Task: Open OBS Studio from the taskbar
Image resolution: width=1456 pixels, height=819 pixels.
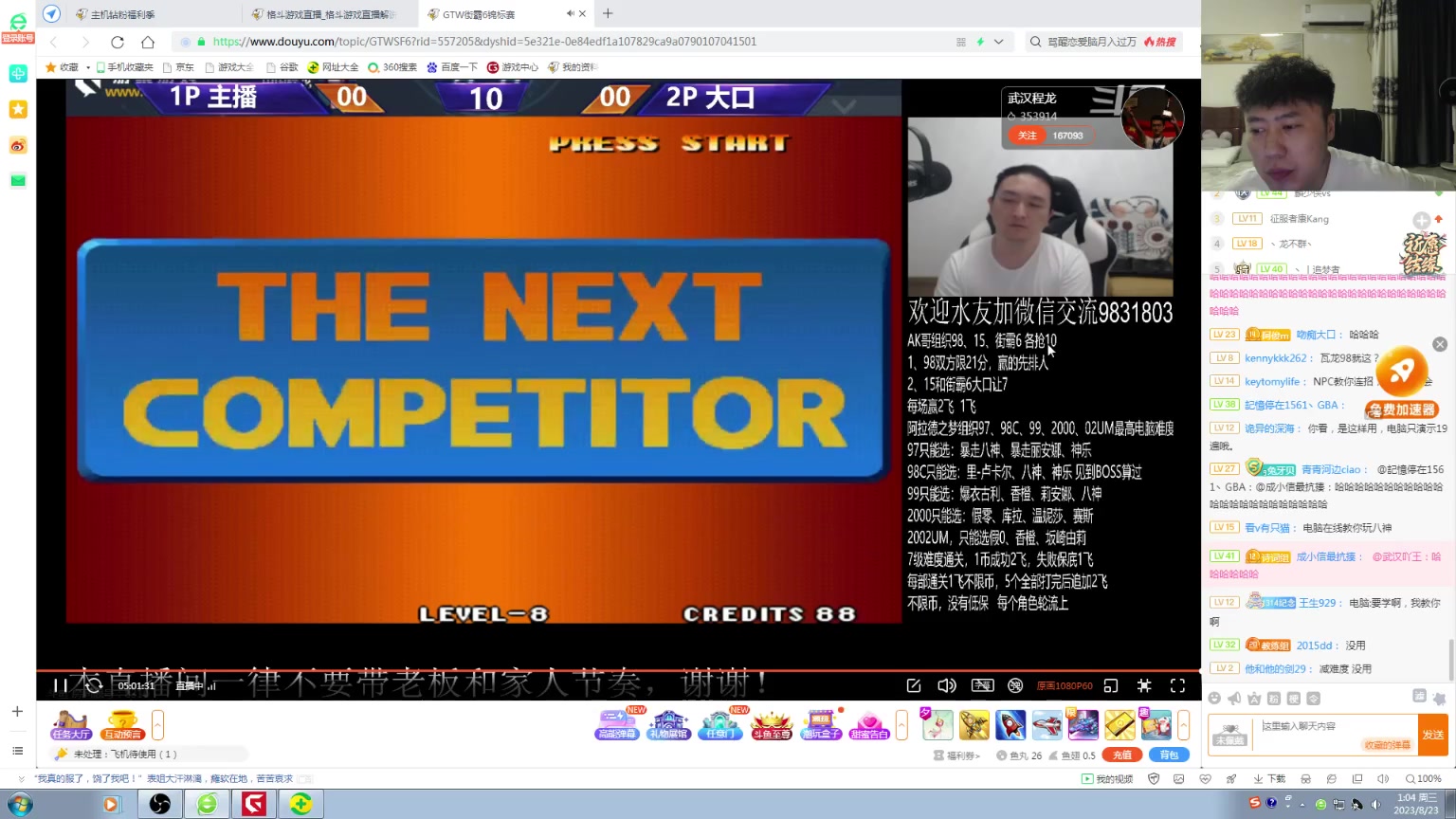Action: tap(159, 804)
